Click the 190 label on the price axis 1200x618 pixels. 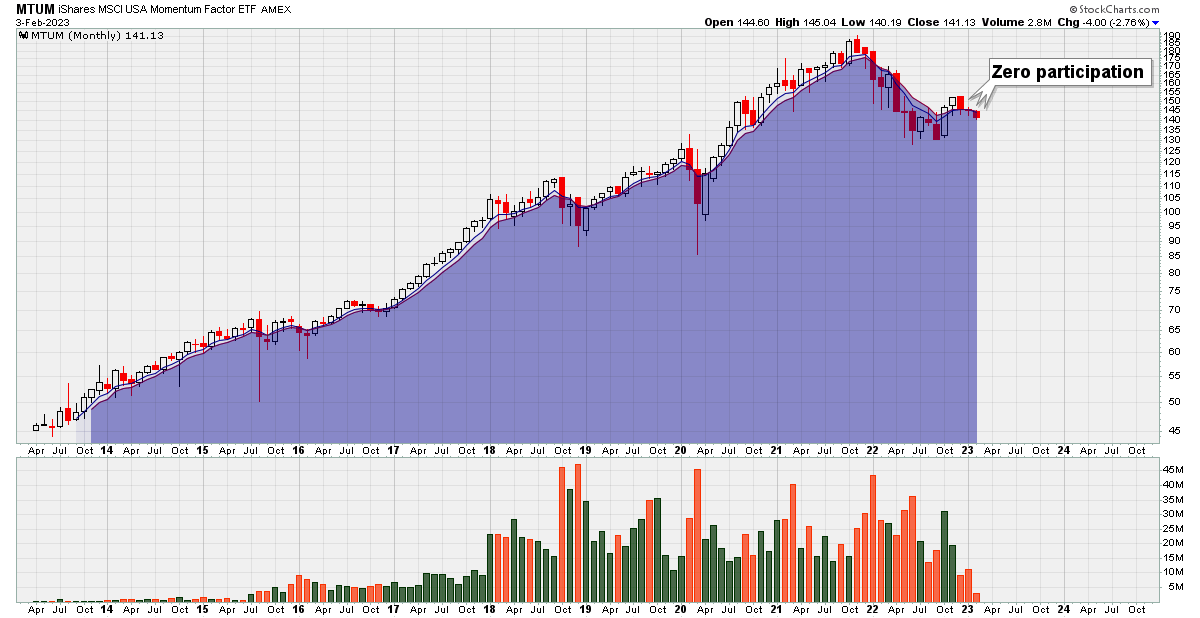(x=1172, y=38)
